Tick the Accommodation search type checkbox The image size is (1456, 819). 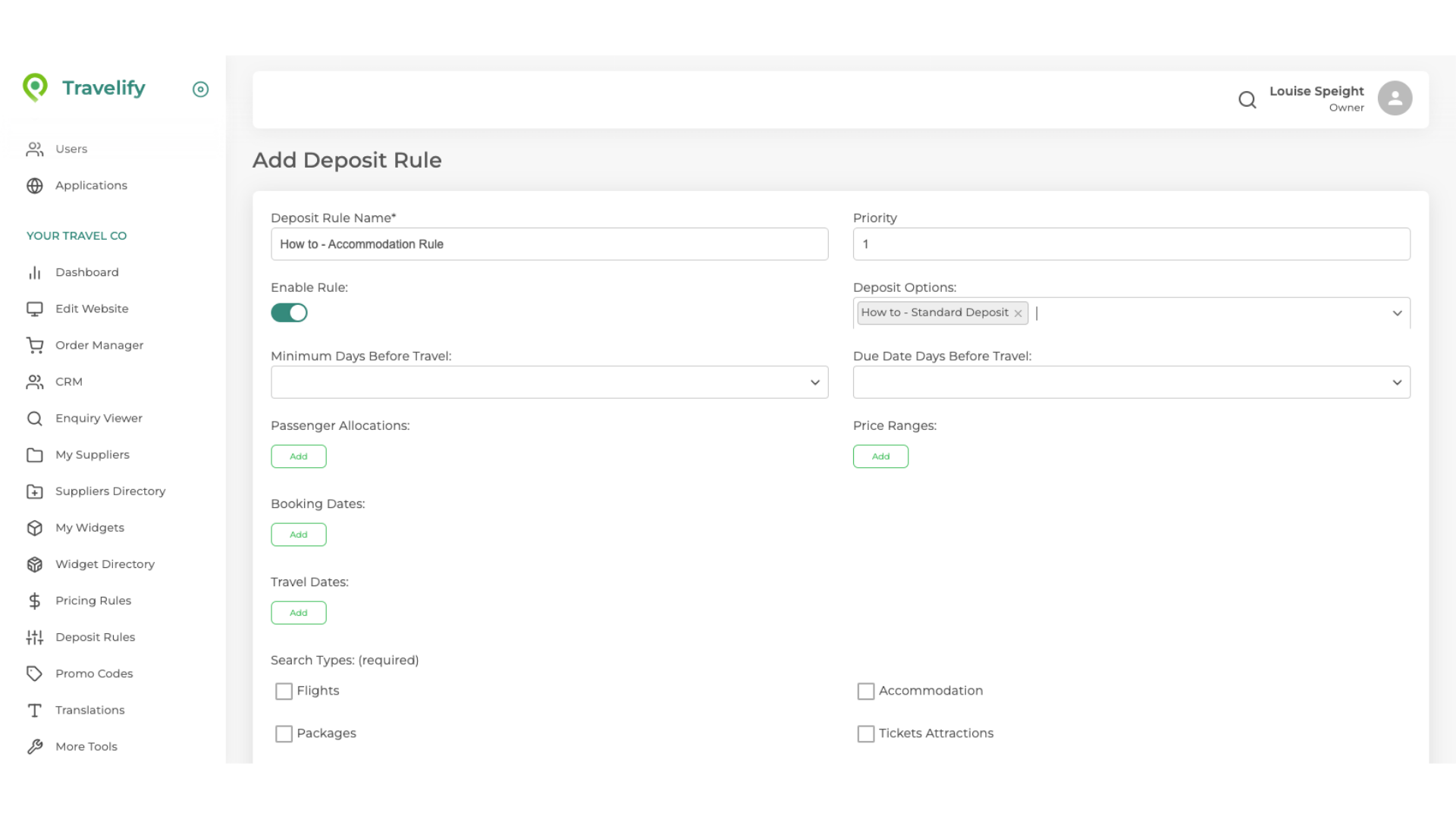(x=865, y=691)
